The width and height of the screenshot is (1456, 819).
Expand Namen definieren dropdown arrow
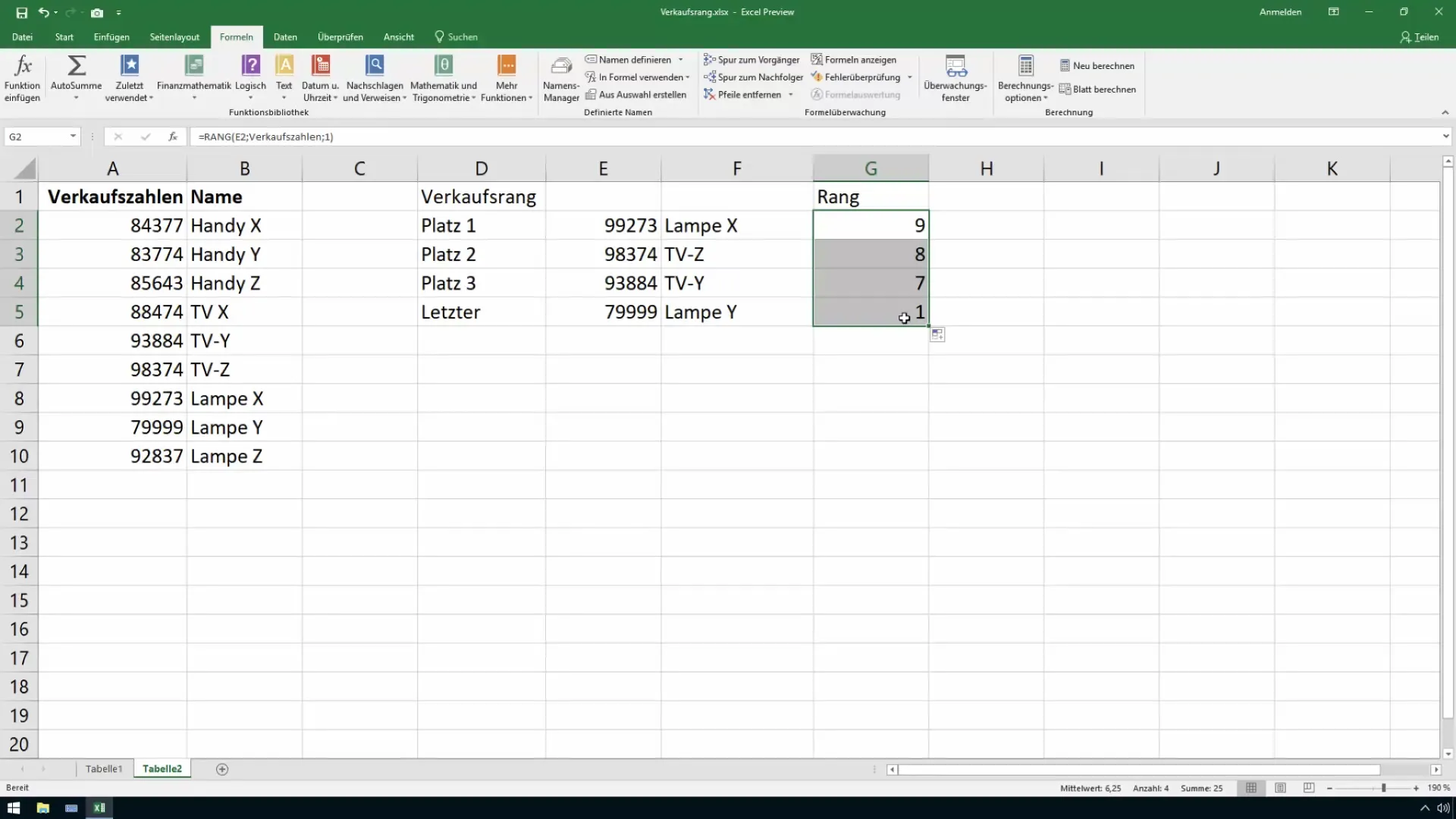coord(681,60)
